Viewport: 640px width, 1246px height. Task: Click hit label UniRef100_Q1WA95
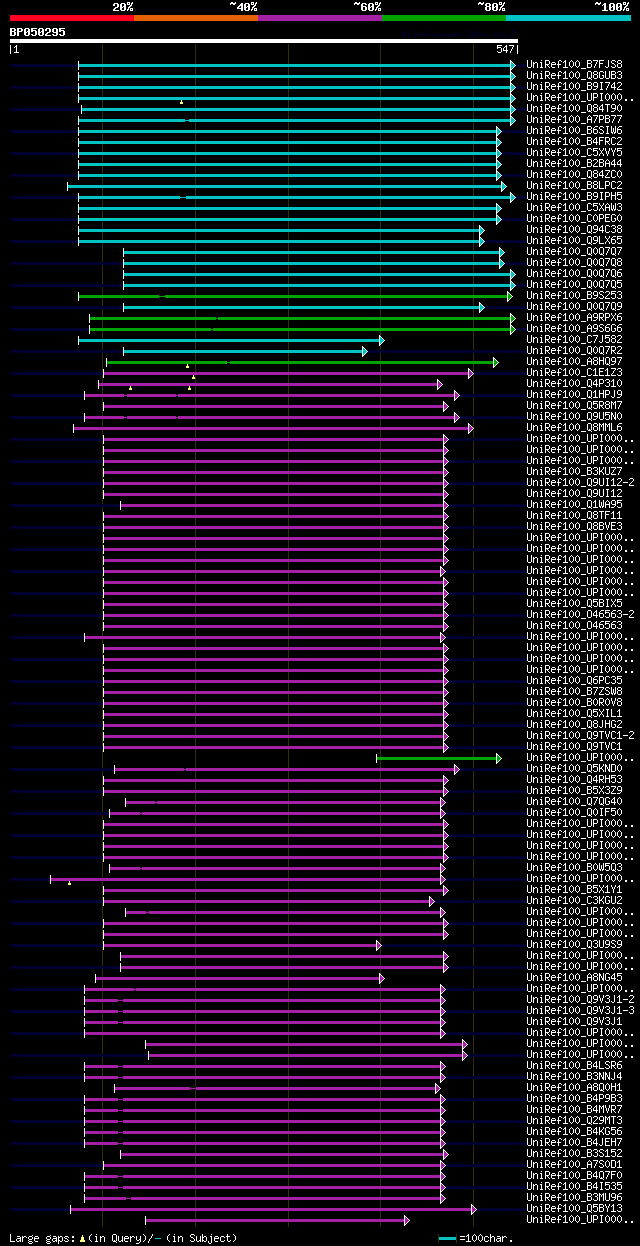point(574,504)
